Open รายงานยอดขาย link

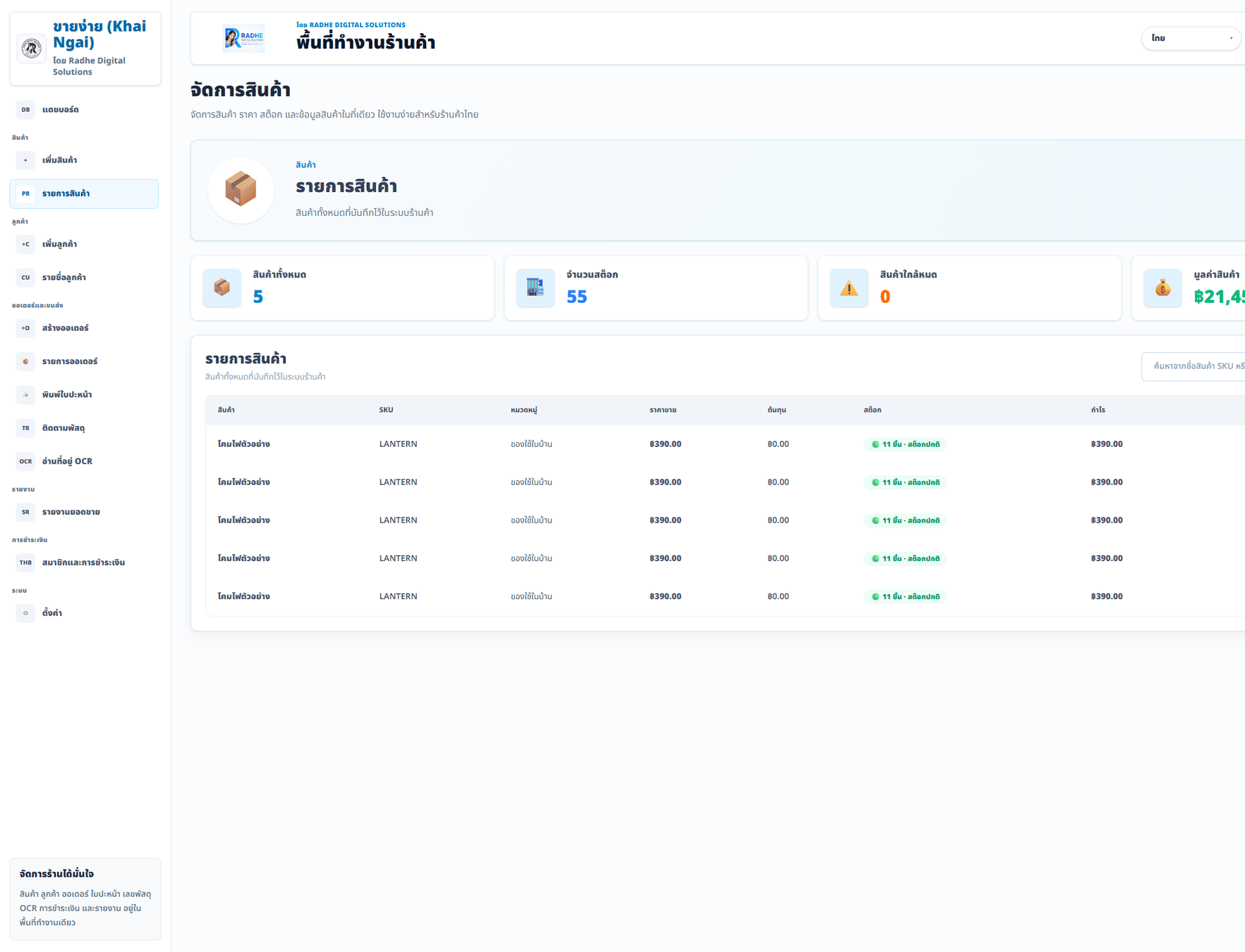pyautogui.click(x=84, y=512)
